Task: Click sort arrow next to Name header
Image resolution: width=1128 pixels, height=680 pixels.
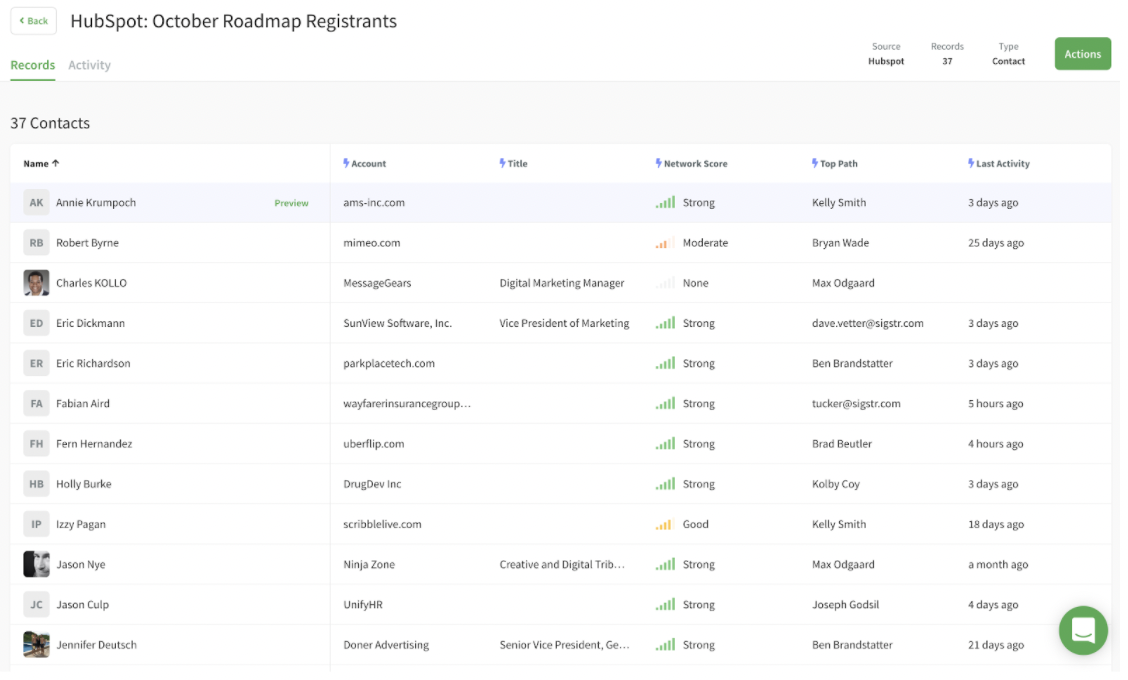Action: point(55,163)
